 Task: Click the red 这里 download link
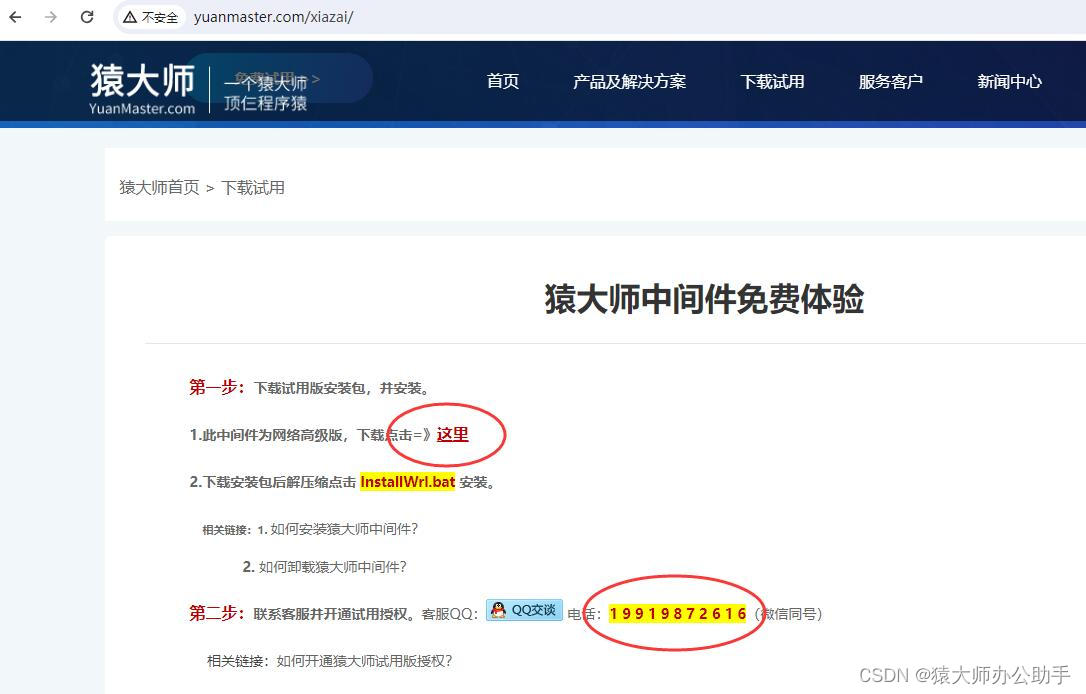tap(452, 434)
